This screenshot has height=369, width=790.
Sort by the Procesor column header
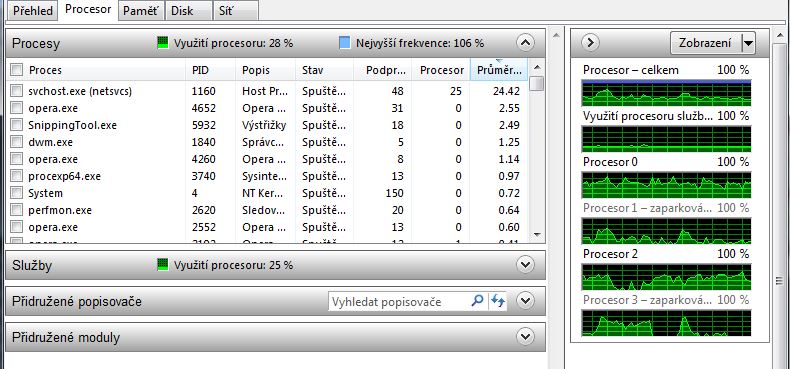click(441, 70)
